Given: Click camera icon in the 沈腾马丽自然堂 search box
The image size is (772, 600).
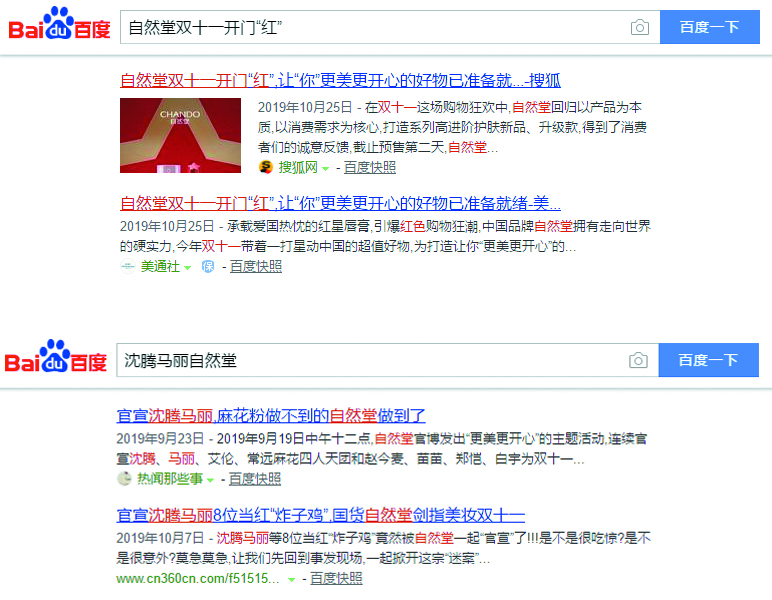Looking at the screenshot, I should pyautogui.click(x=638, y=360).
